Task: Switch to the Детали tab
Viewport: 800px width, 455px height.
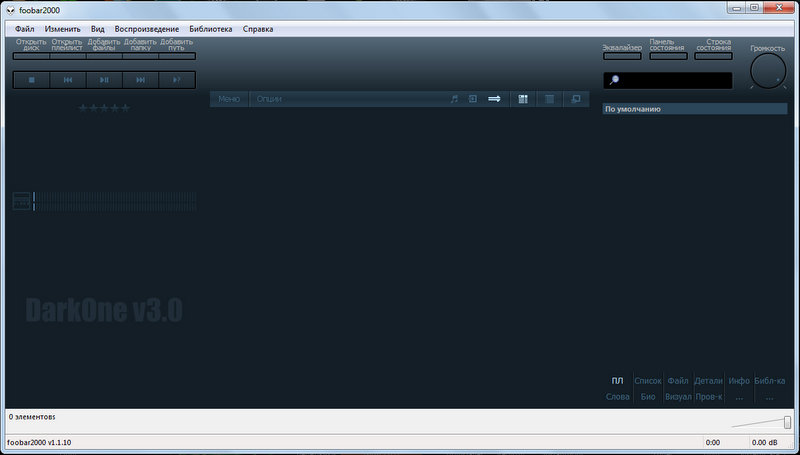Action: click(709, 381)
